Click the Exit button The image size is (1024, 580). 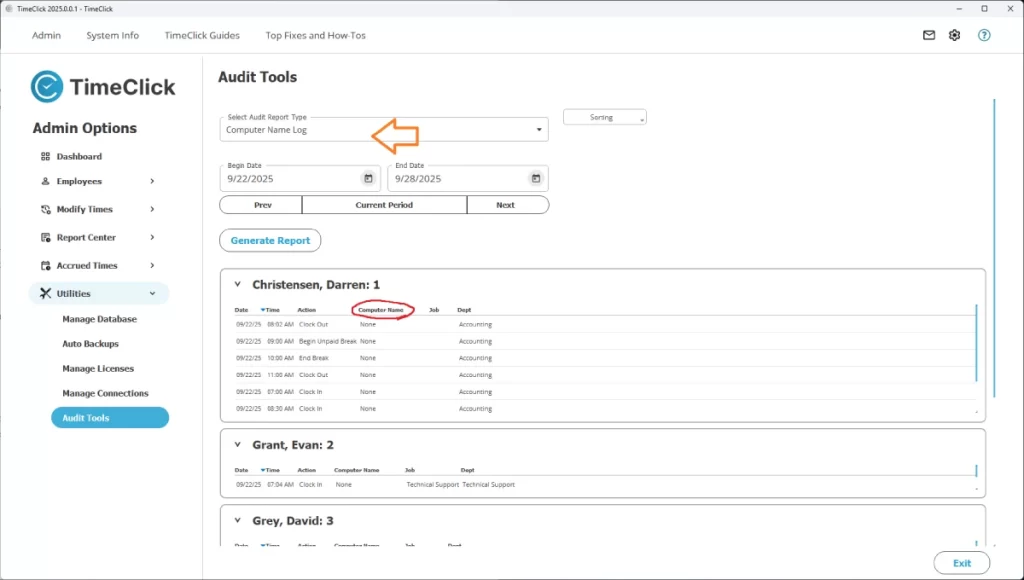(x=961, y=563)
